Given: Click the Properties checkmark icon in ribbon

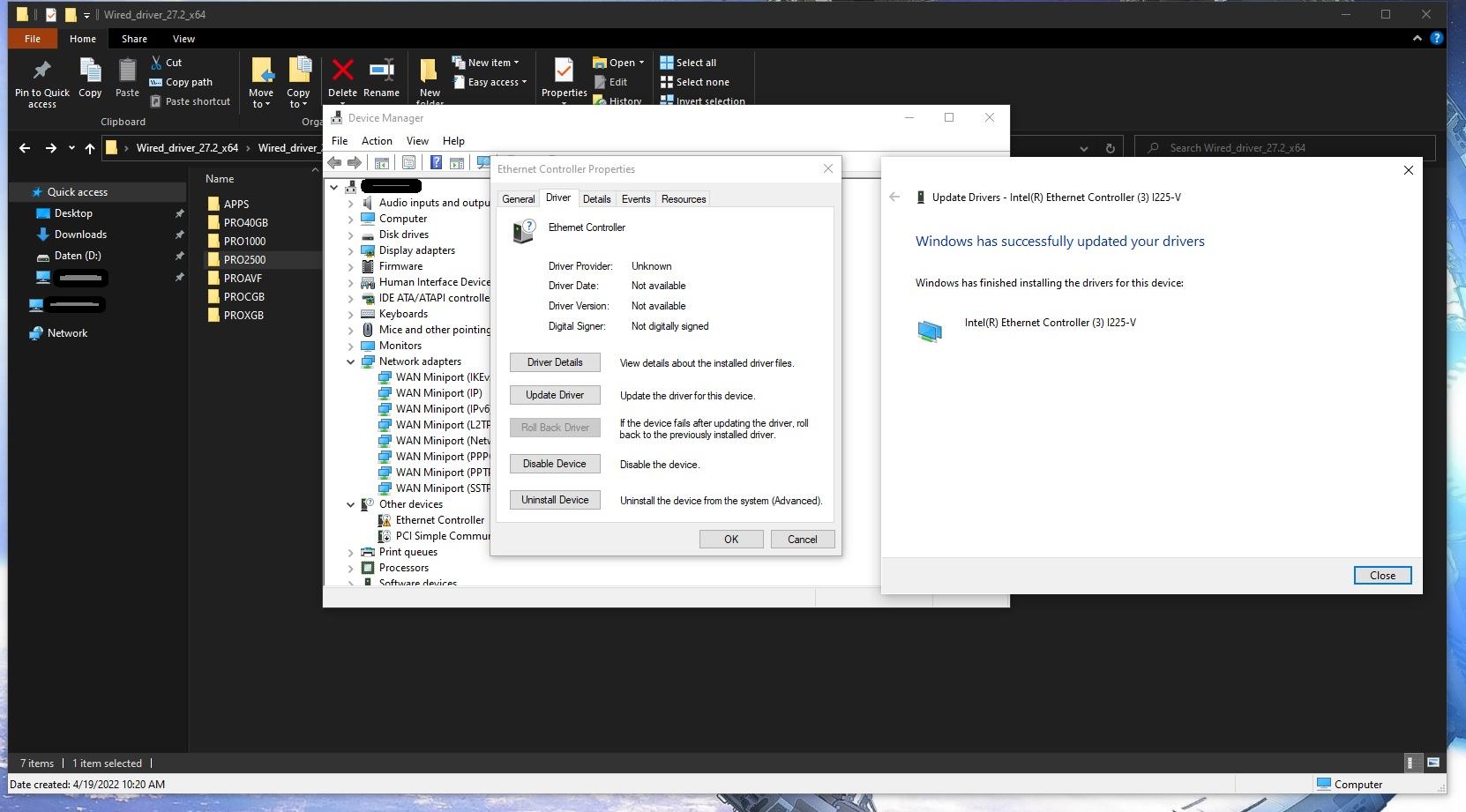Looking at the screenshot, I should [x=564, y=71].
